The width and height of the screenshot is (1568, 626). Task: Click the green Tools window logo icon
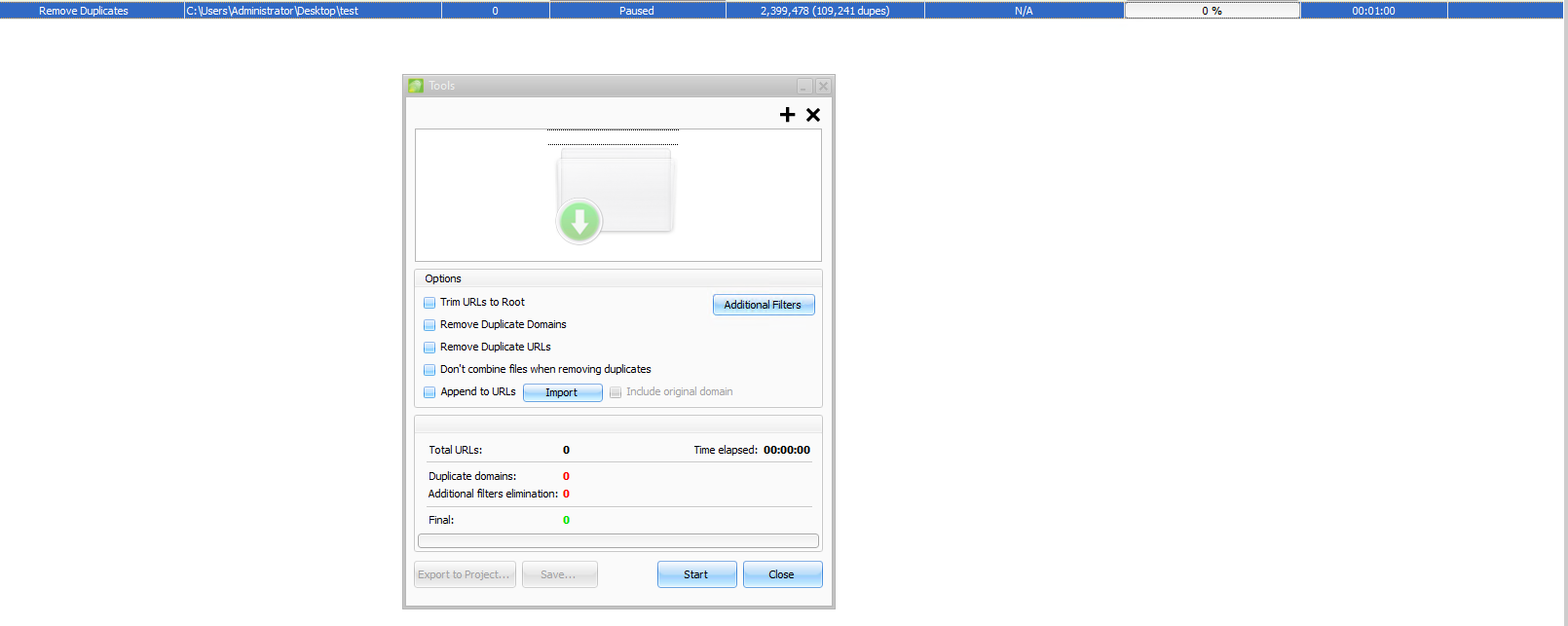(x=416, y=86)
